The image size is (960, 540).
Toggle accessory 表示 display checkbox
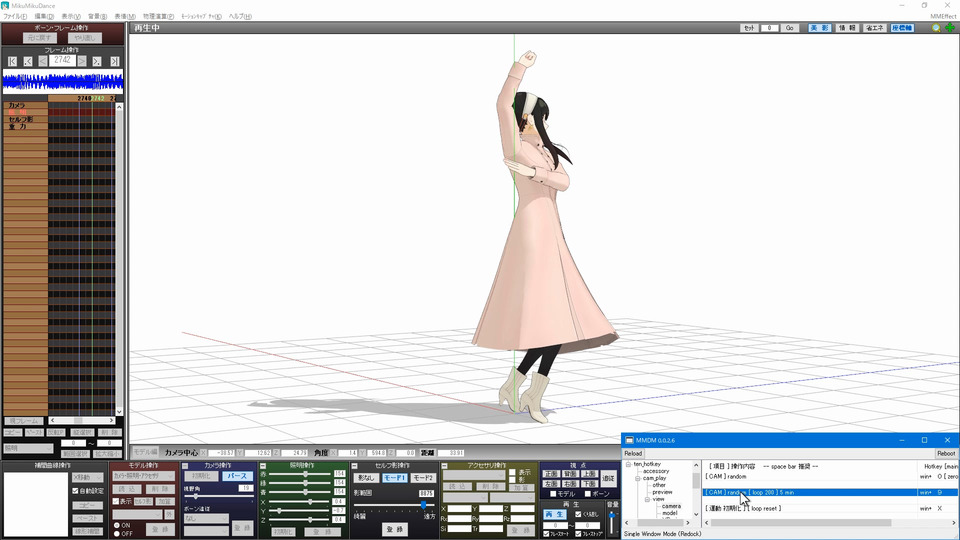tap(512, 473)
